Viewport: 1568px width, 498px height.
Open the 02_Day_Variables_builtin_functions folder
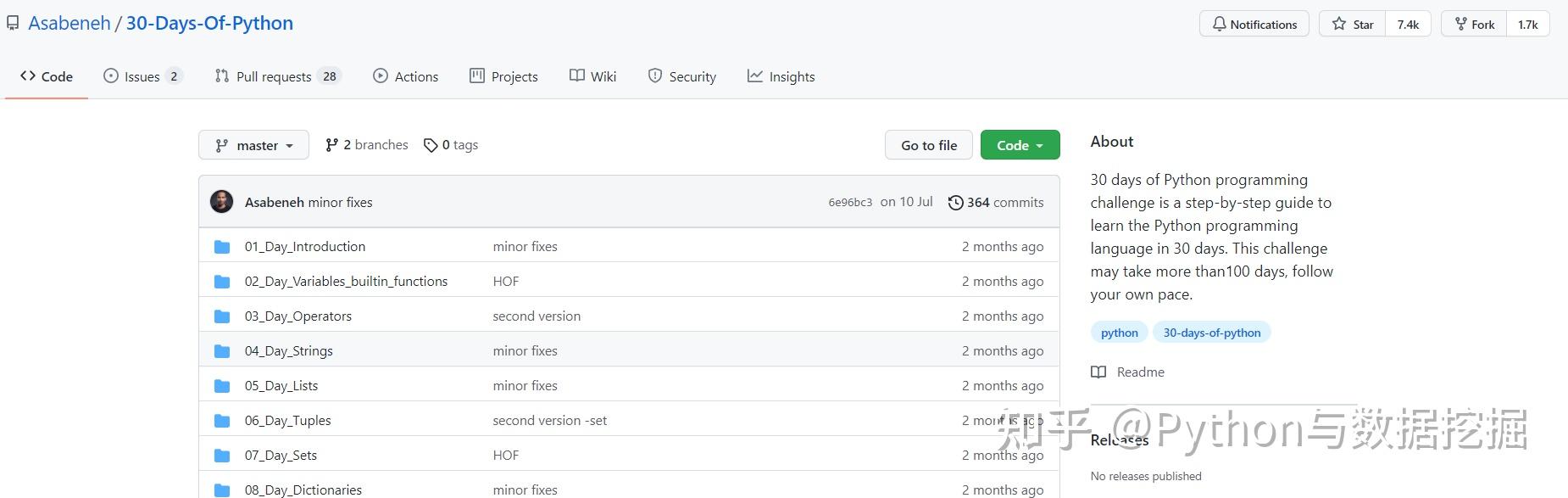[x=346, y=282]
